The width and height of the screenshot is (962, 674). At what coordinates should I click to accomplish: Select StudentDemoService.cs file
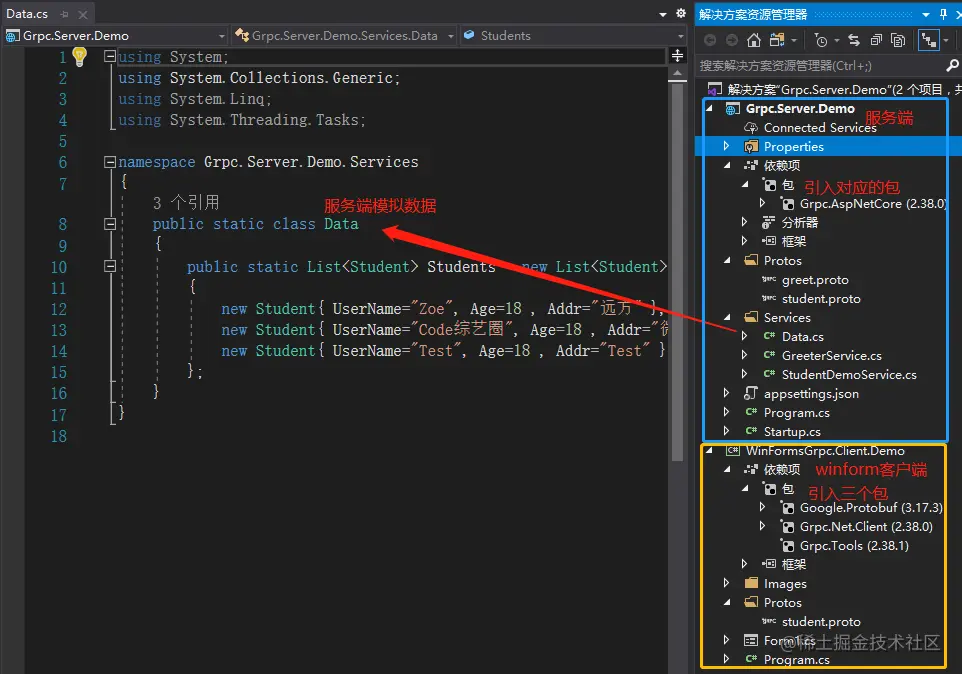click(x=849, y=375)
